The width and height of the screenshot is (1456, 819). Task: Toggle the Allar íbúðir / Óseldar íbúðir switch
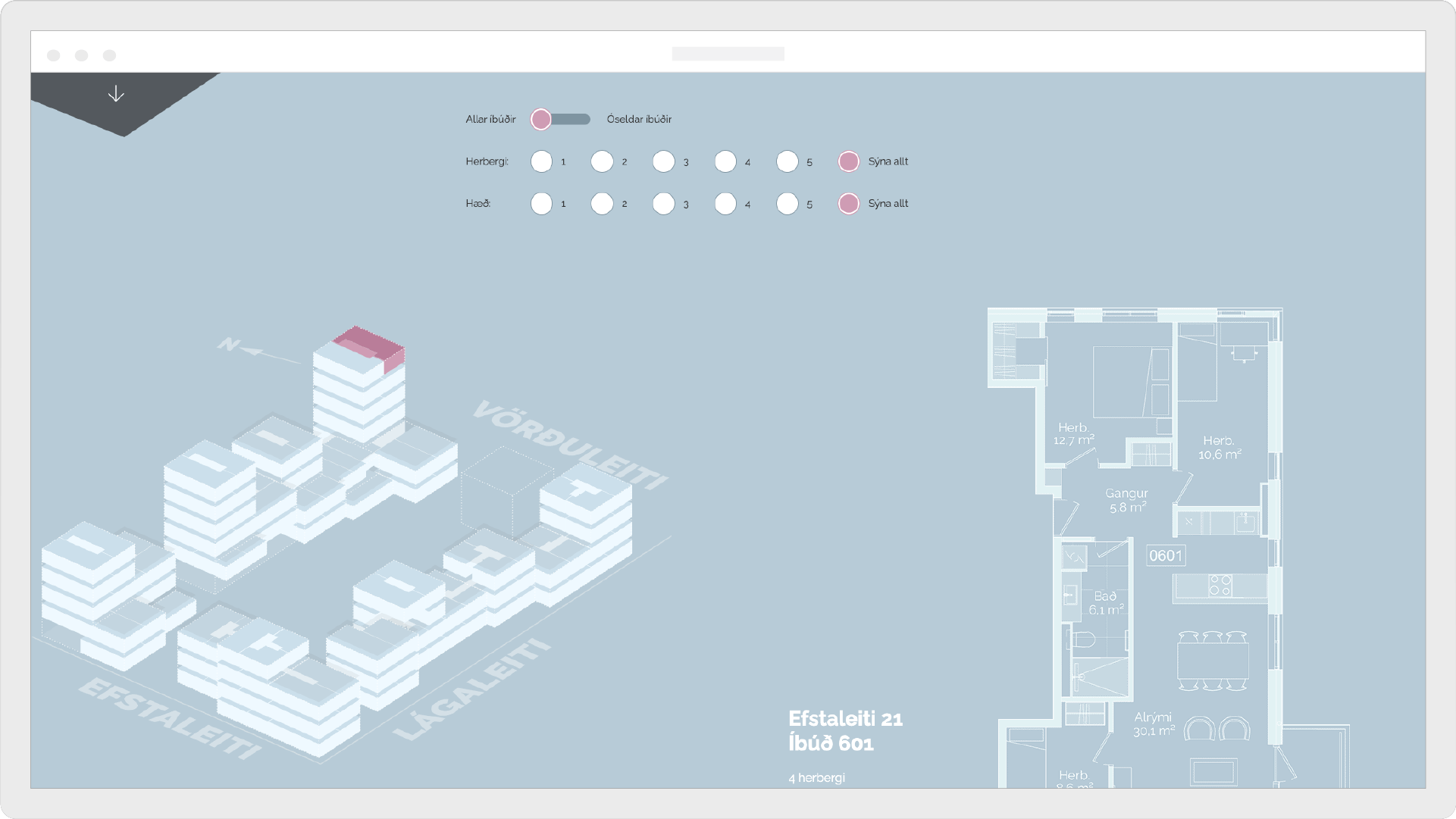[x=561, y=119]
